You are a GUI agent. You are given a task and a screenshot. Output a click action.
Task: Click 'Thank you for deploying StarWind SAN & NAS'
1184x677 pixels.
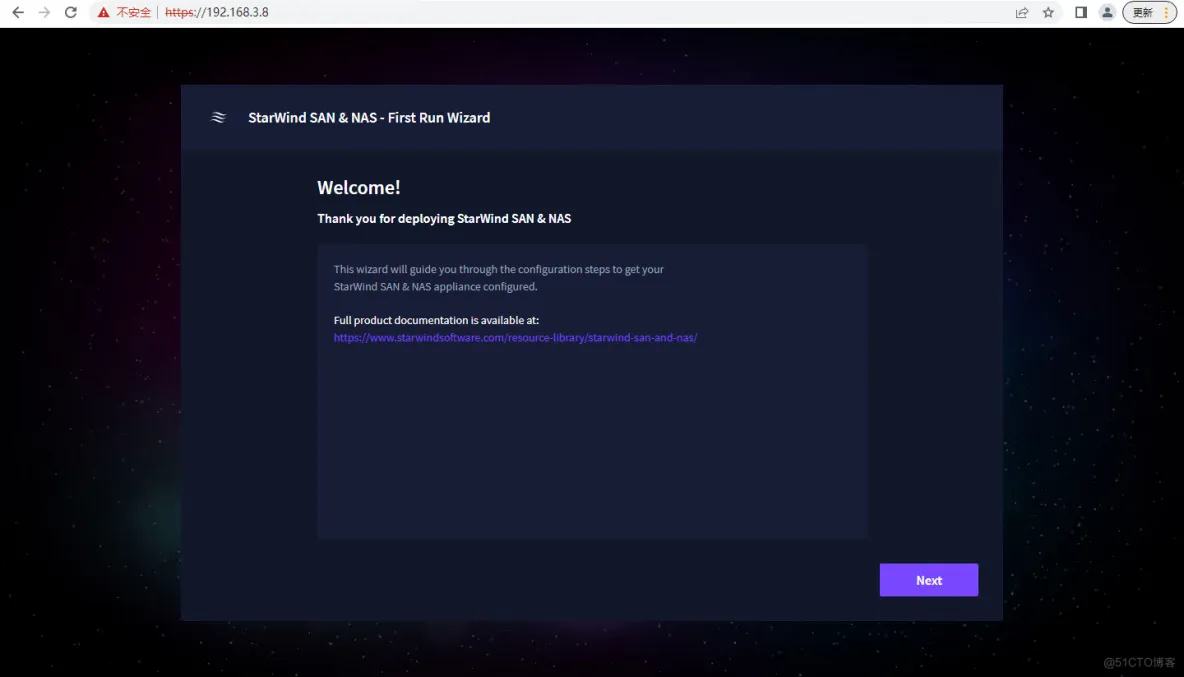444,219
